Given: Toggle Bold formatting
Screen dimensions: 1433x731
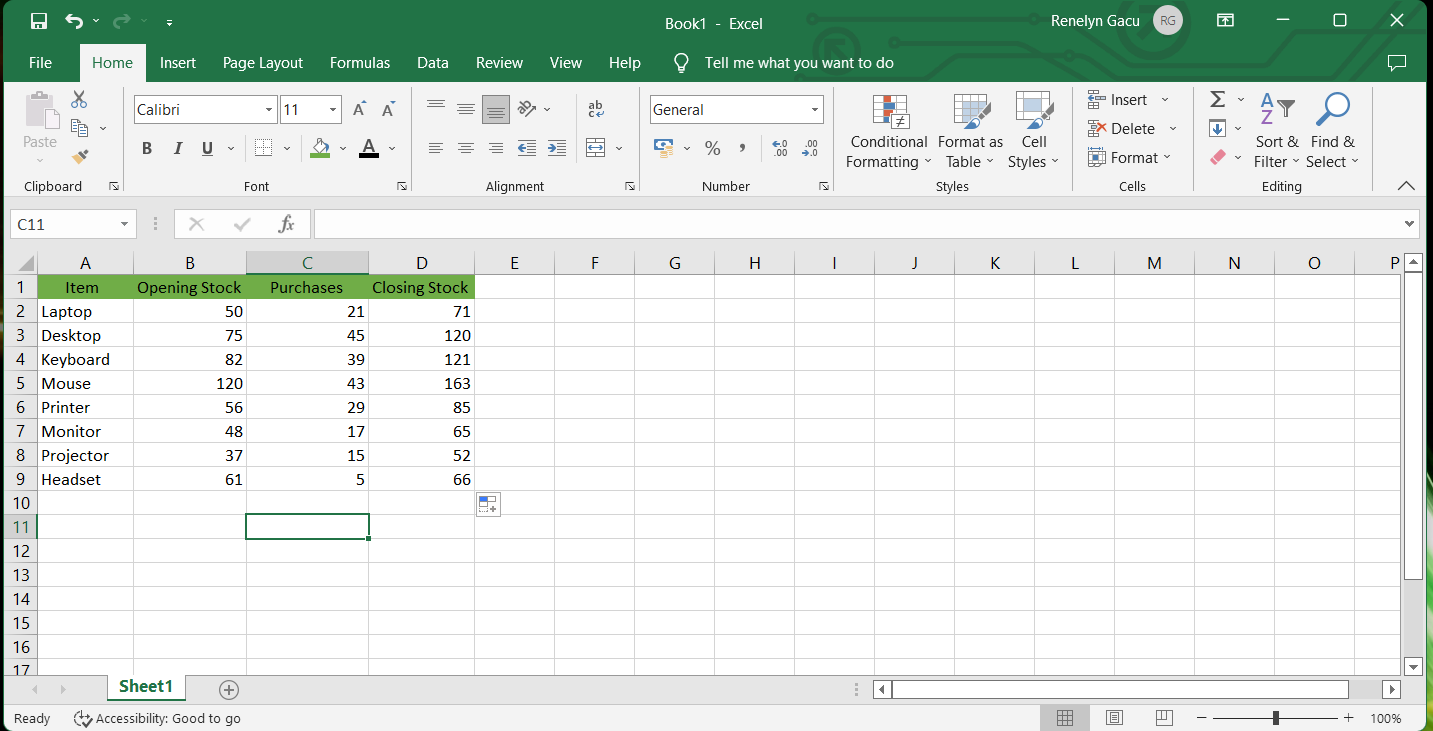Looking at the screenshot, I should [147, 148].
